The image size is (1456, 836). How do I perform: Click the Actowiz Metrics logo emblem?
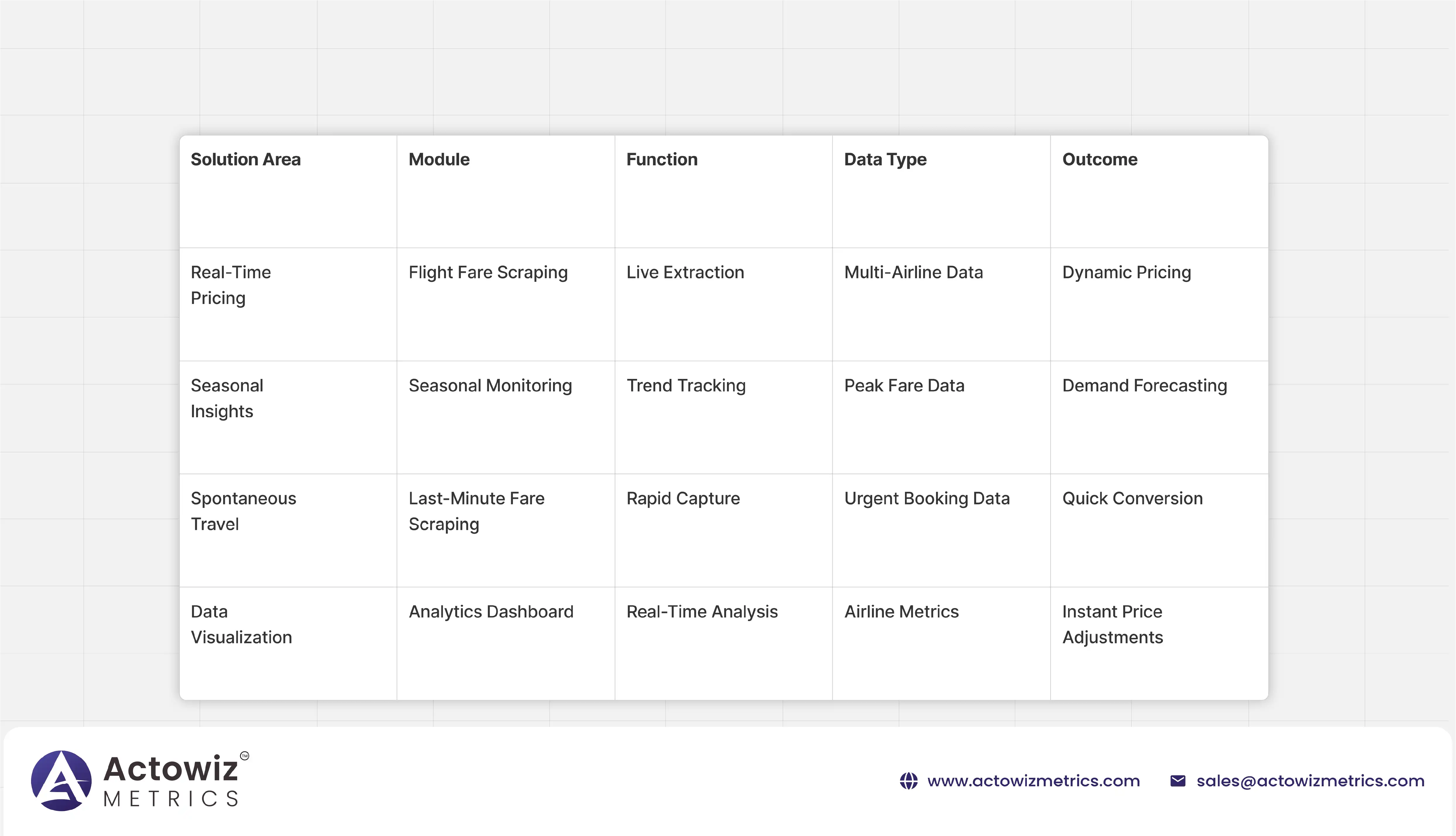click(61, 780)
